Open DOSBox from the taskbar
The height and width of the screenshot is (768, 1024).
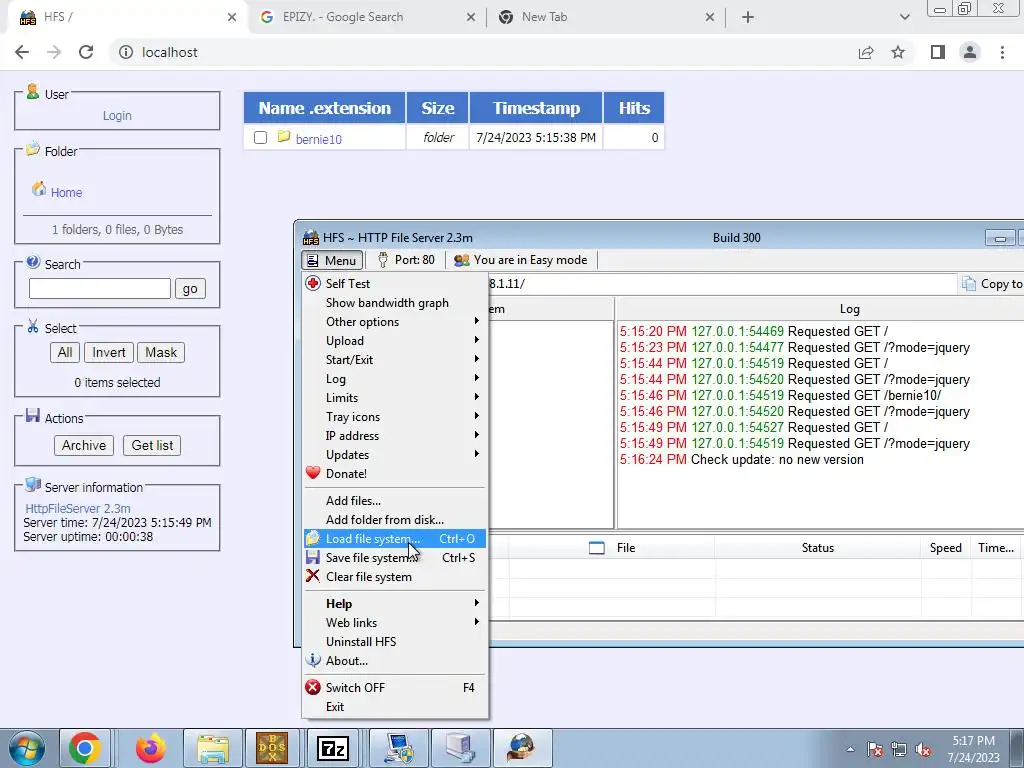point(272,748)
